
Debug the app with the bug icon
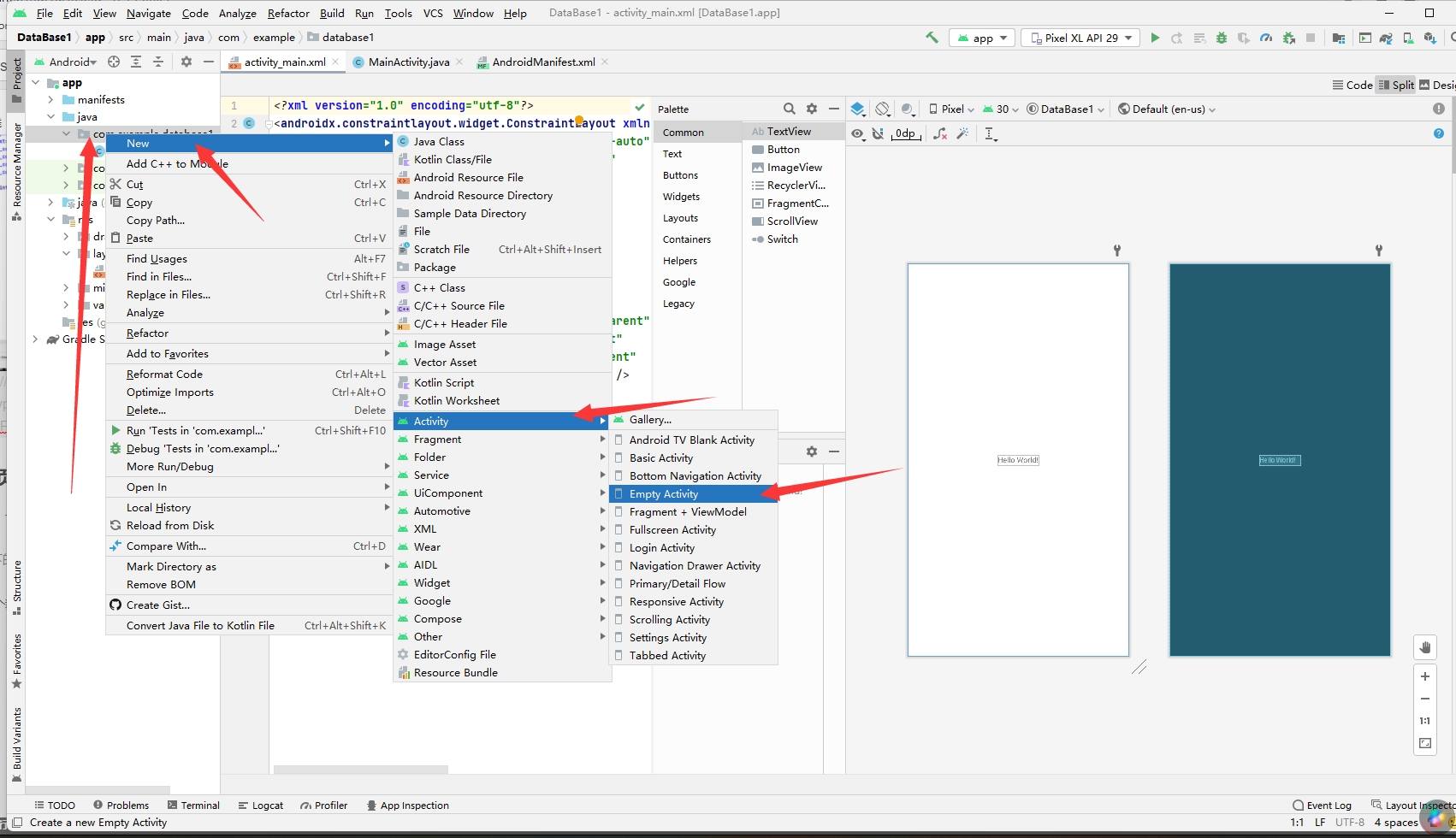coord(1222,38)
